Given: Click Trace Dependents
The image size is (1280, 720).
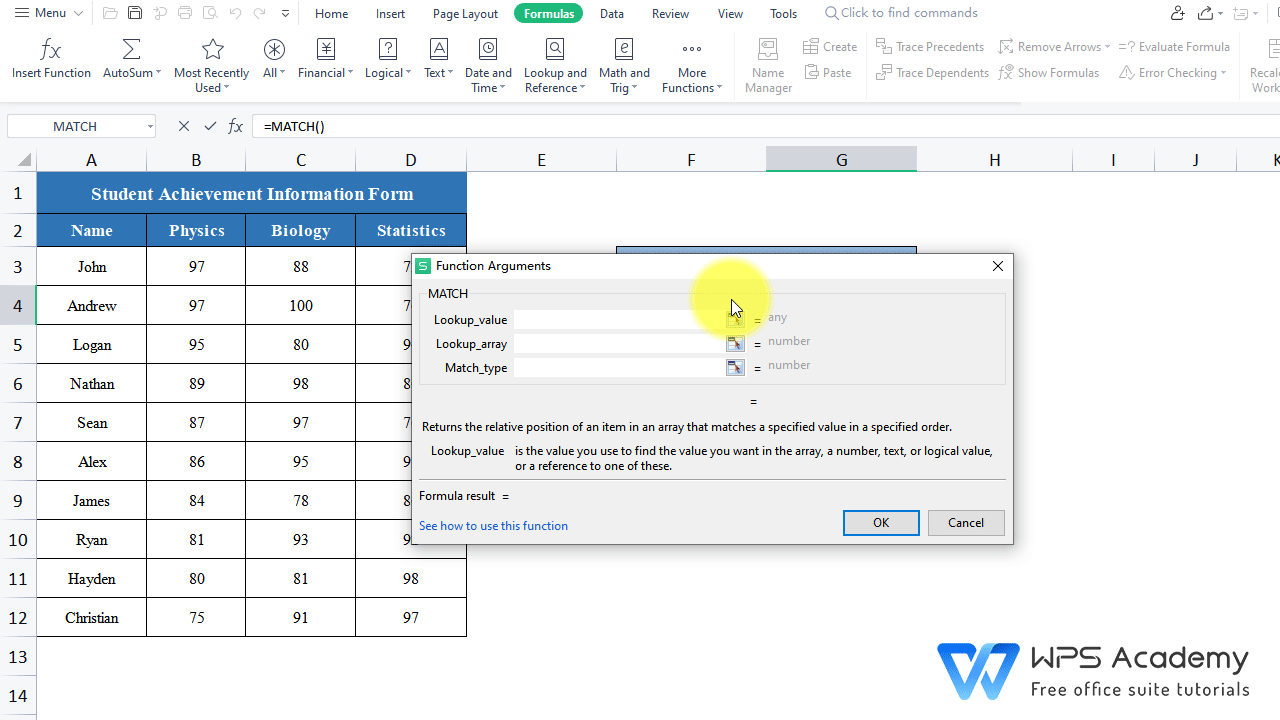Looking at the screenshot, I should [931, 72].
